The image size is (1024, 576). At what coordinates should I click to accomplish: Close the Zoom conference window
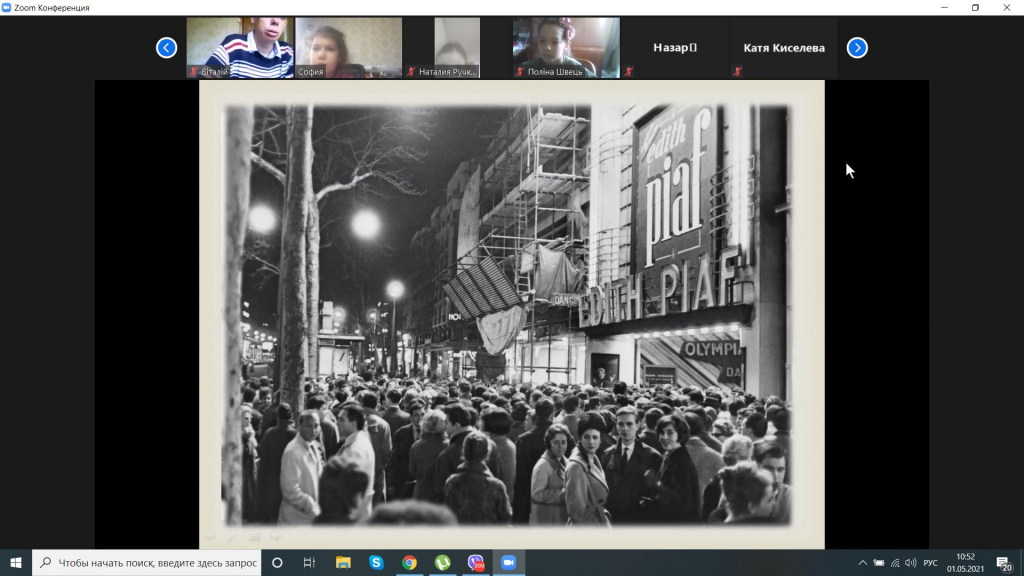tap(1007, 8)
